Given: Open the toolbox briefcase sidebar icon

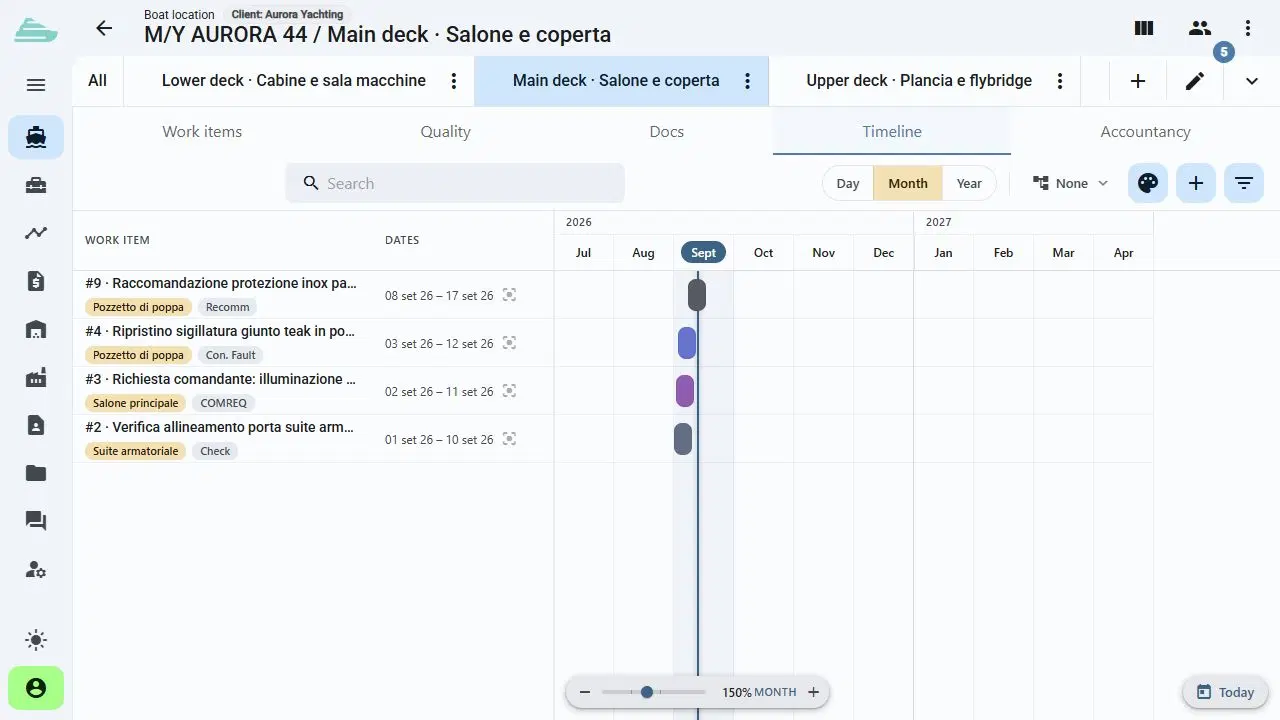Looking at the screenshot, I should point(36,185).
